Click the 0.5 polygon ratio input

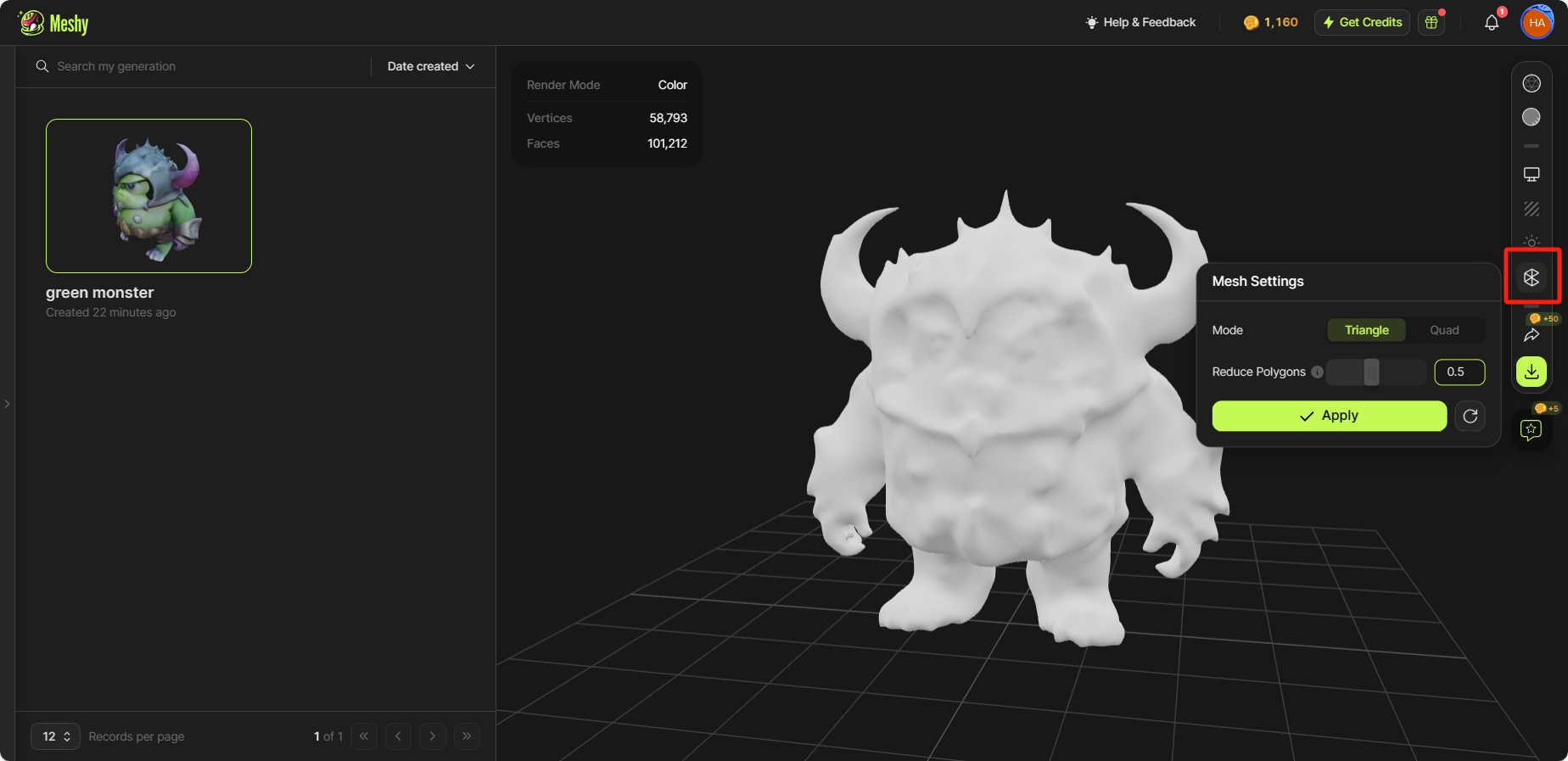[1459, 372]
